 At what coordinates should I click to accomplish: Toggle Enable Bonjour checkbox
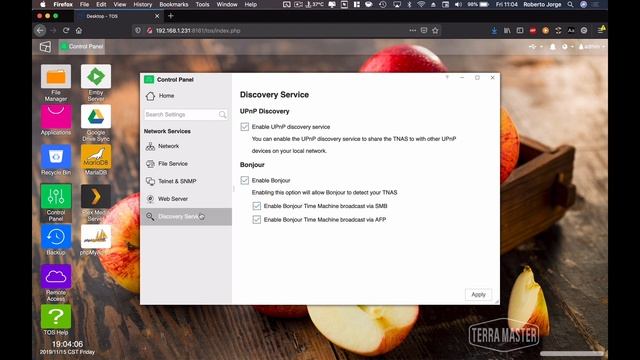(x=244, y=180)
